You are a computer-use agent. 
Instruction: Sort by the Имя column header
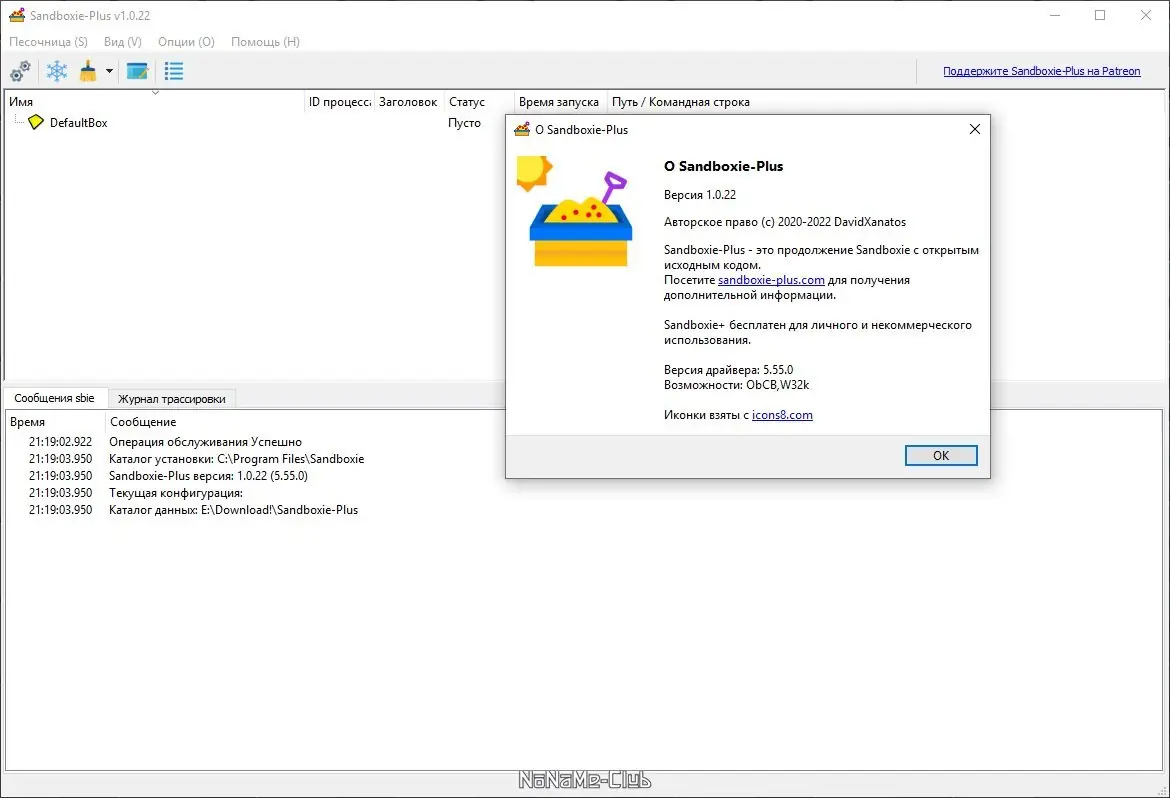point(154,102)
